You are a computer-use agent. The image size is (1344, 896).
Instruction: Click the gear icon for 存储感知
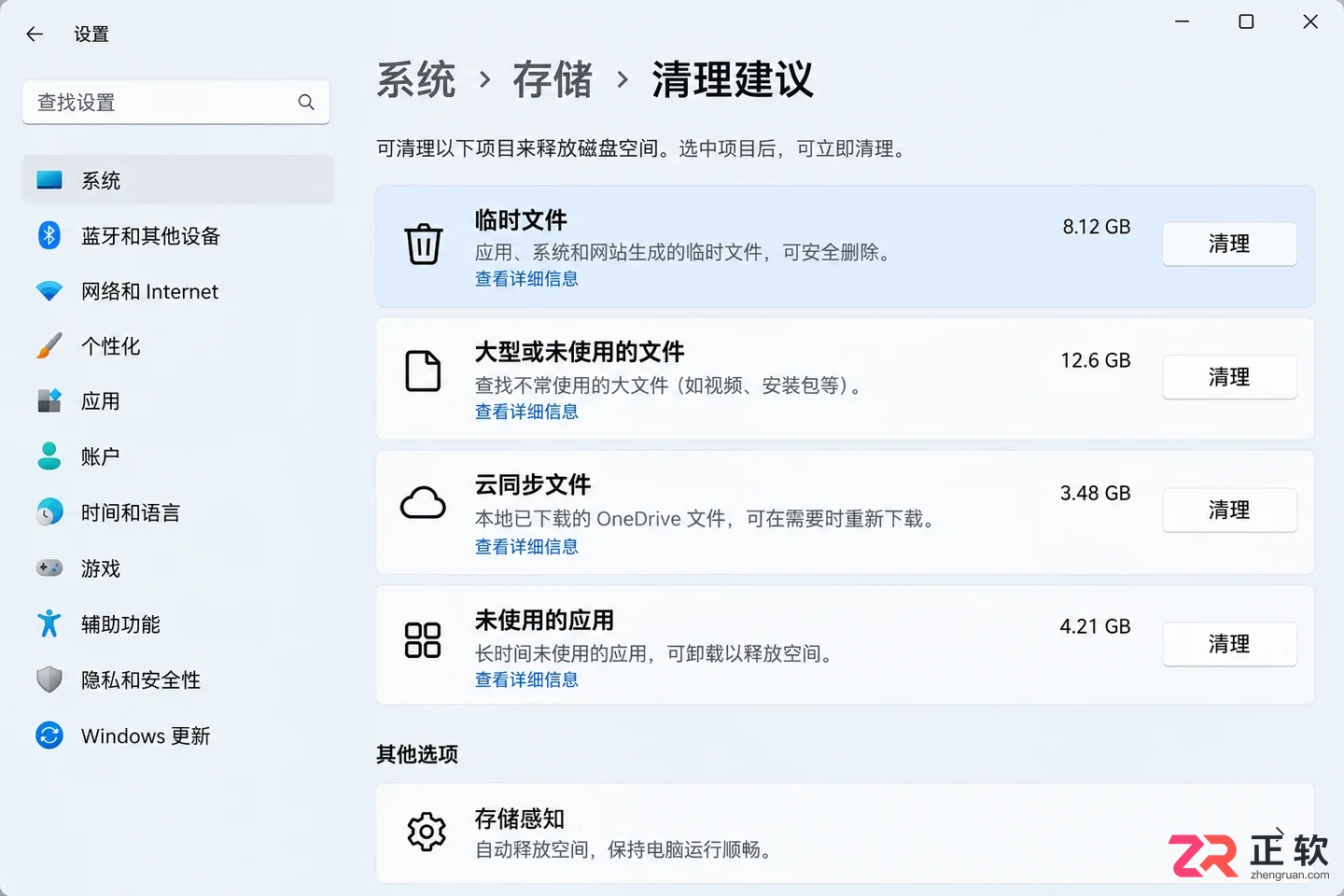(x=427, y=832)
